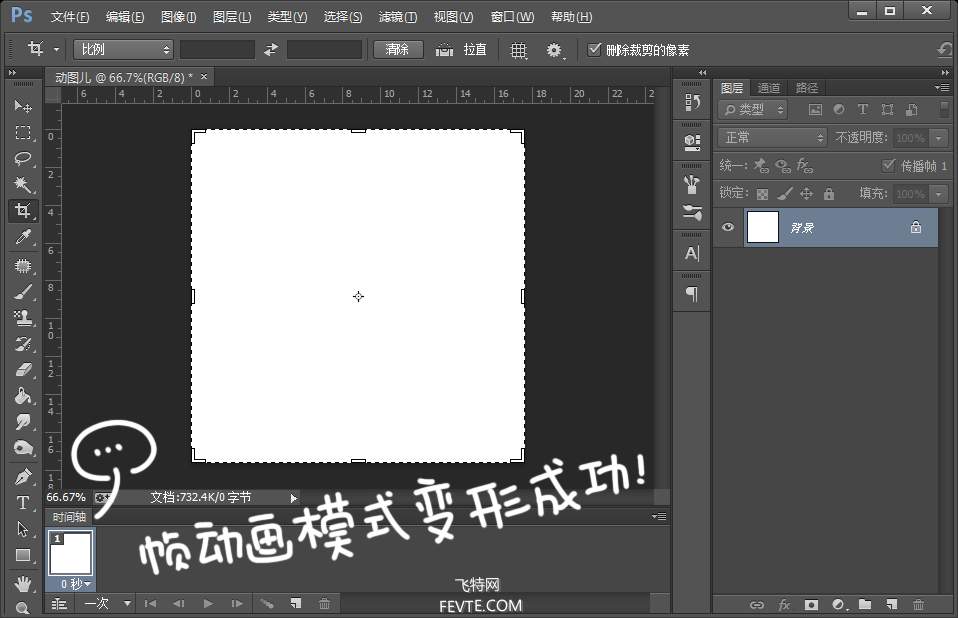Select the Clone Stamp tool

click(x=23, y=318)
